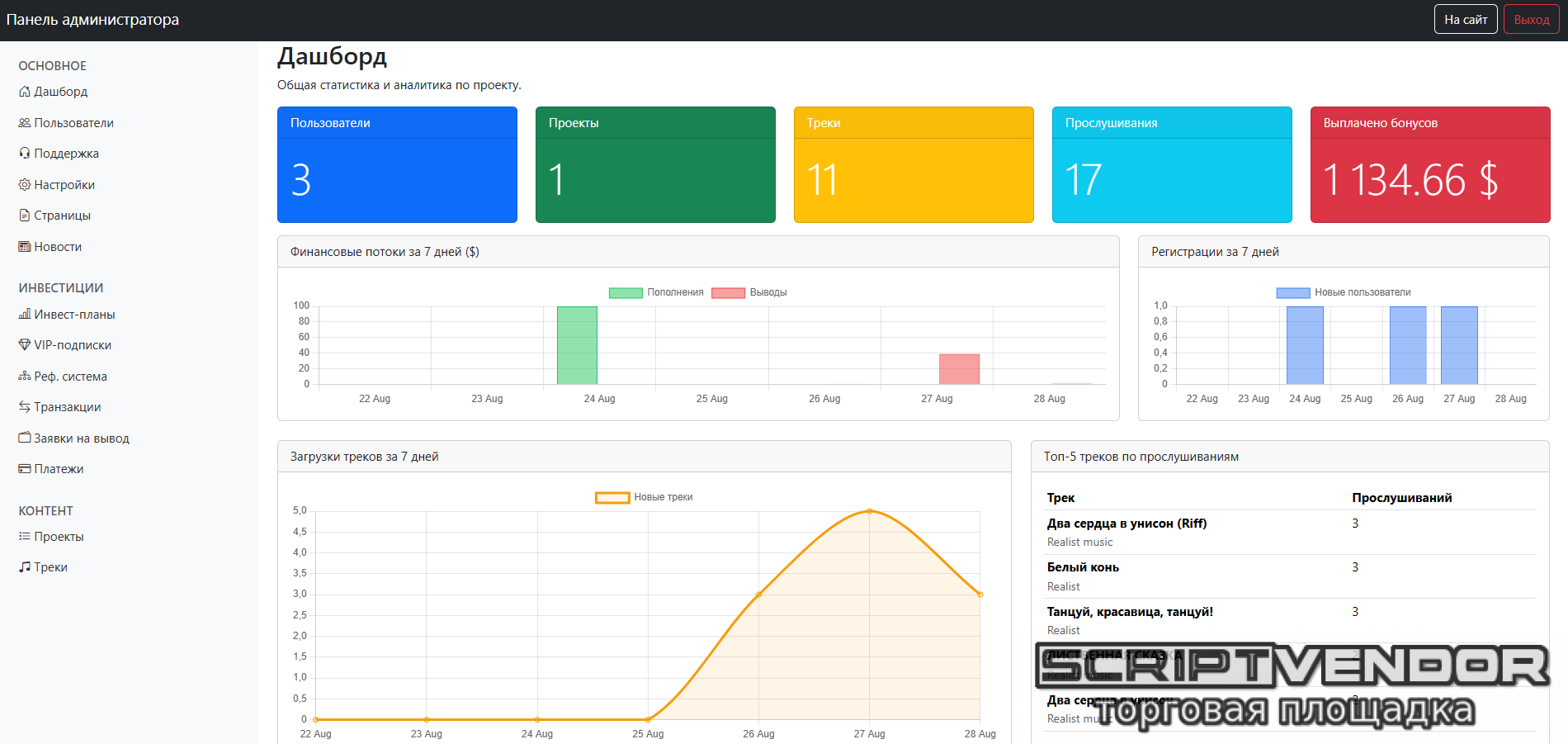The height and width of the screenshot is (744, 1568).
Task: Click the Треки music note icon
Action: point(25,567)
